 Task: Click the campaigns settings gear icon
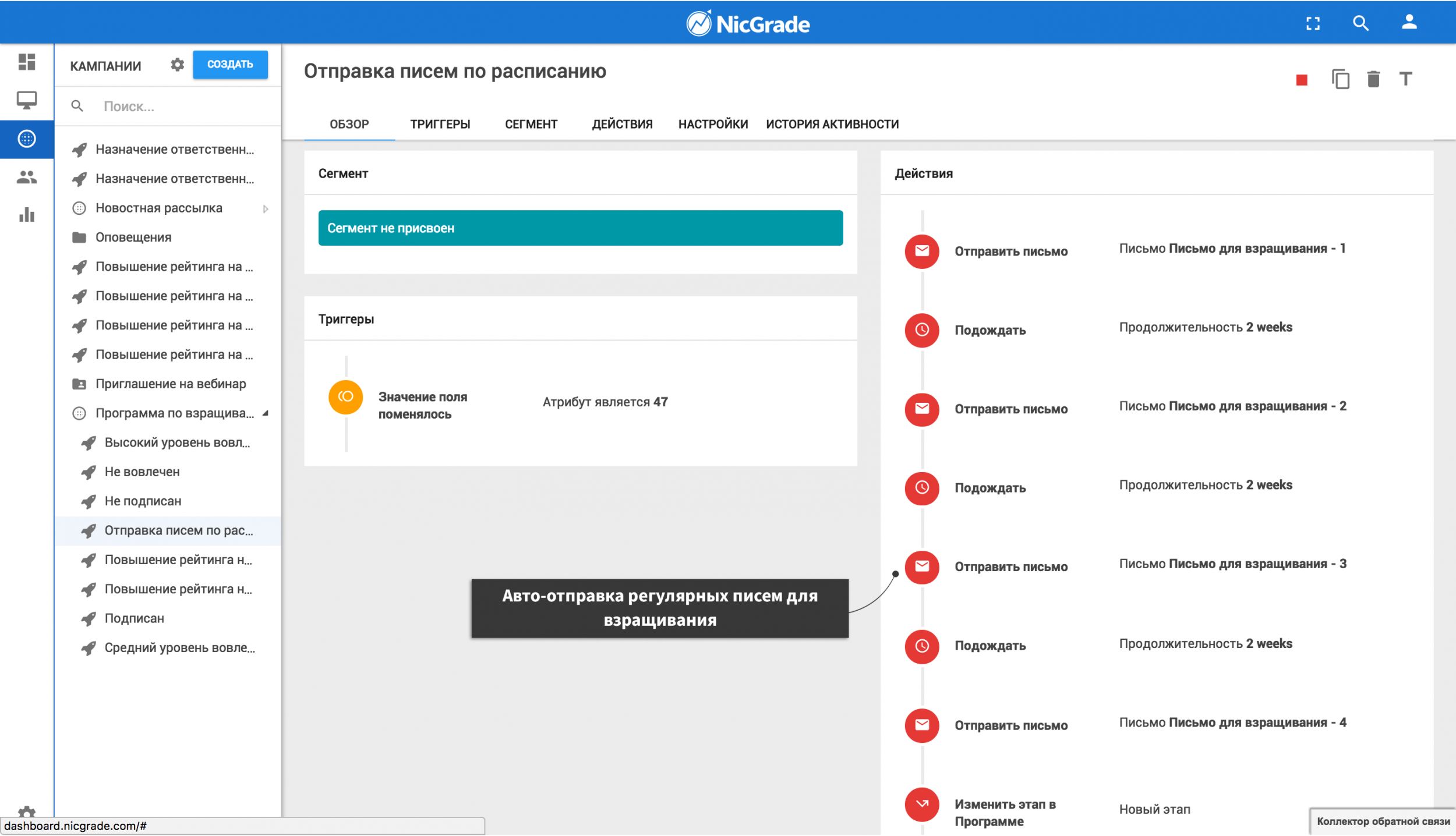click(177, 65)
